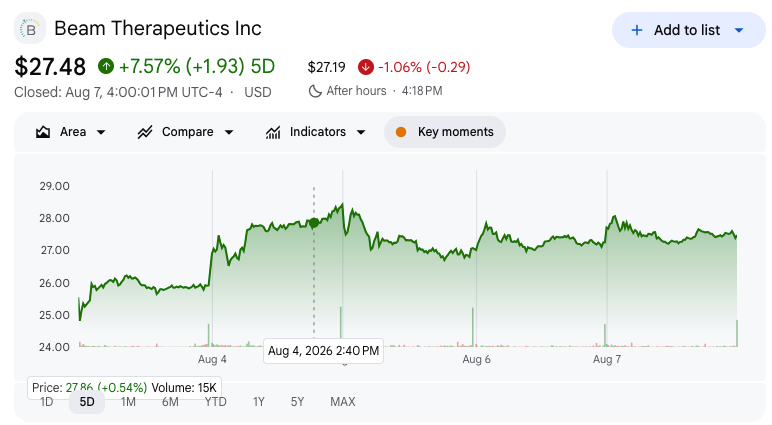Choose the 5Y range button
772x425 pixels.
coord(297,402)
